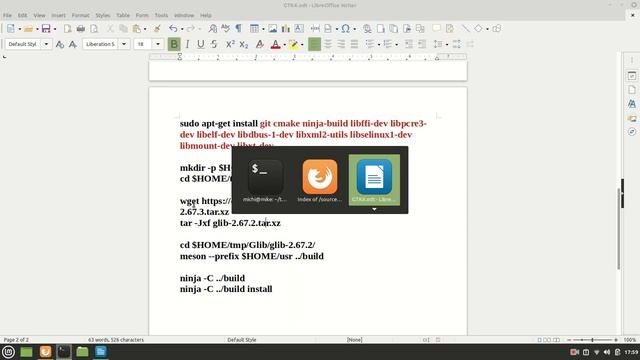
Task: Create a new document with toolbar icon
Action: pyautogui.click(x=11, y=29)
